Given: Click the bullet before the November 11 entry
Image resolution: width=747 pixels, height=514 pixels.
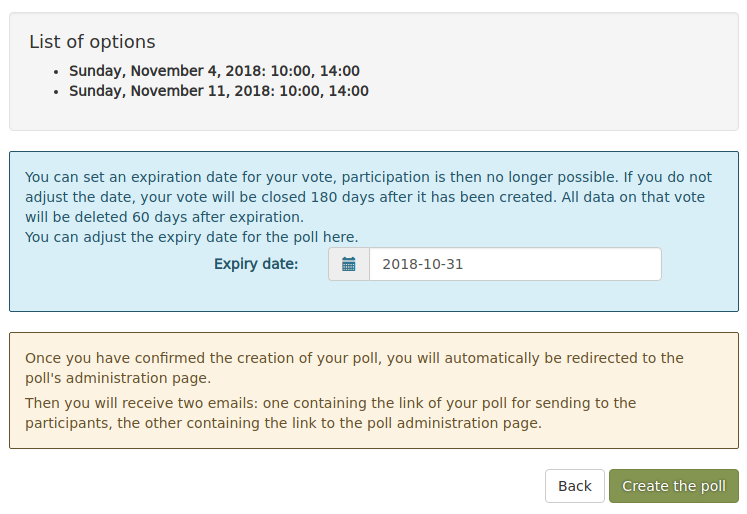Looking at the screenshot, I should (x=56, y=92).
